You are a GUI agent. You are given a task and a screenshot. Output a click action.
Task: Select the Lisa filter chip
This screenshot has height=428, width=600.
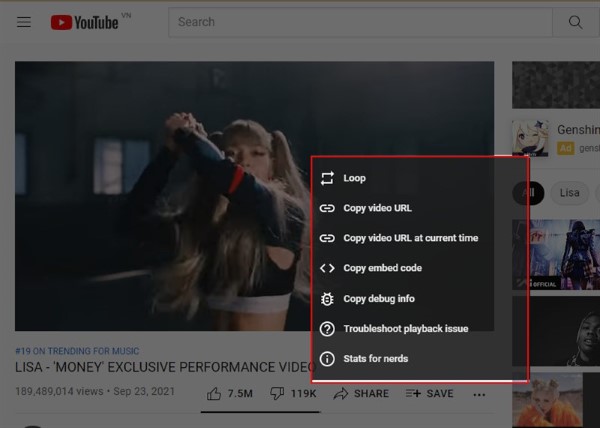point(569,193)
